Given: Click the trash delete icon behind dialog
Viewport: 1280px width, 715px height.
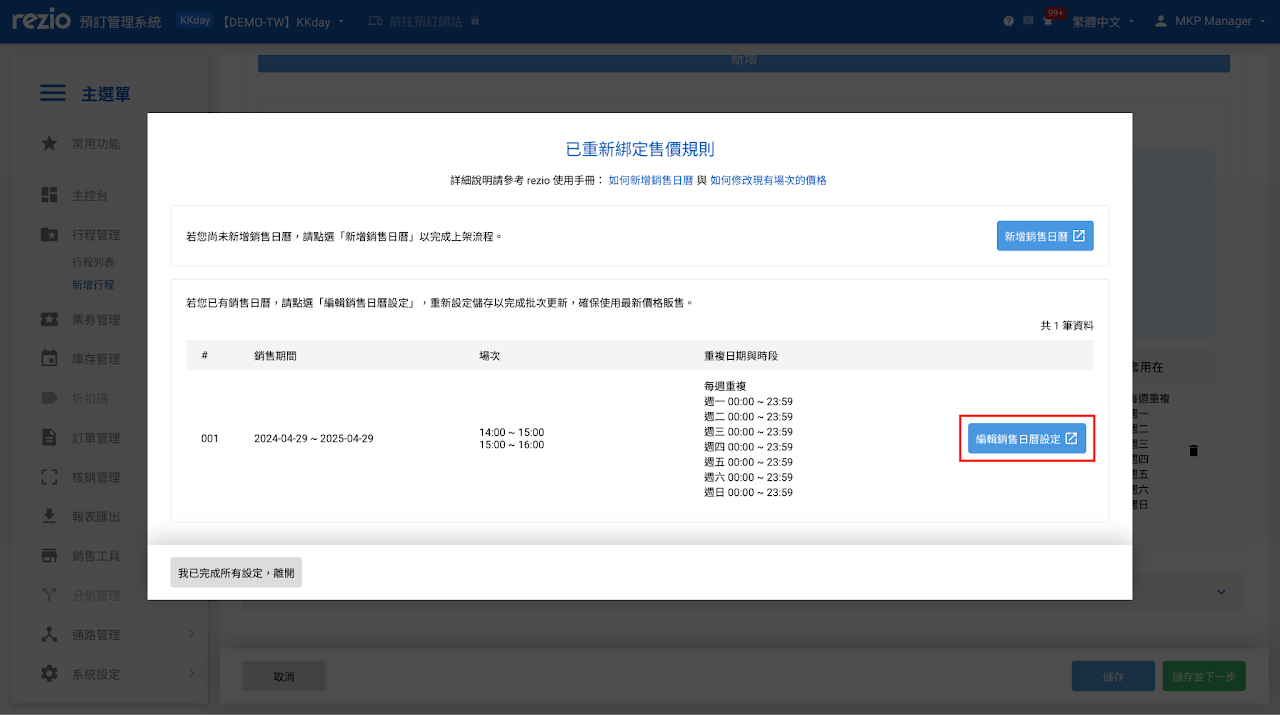Looking at the screenshot, I should (x=1193, y=451).
